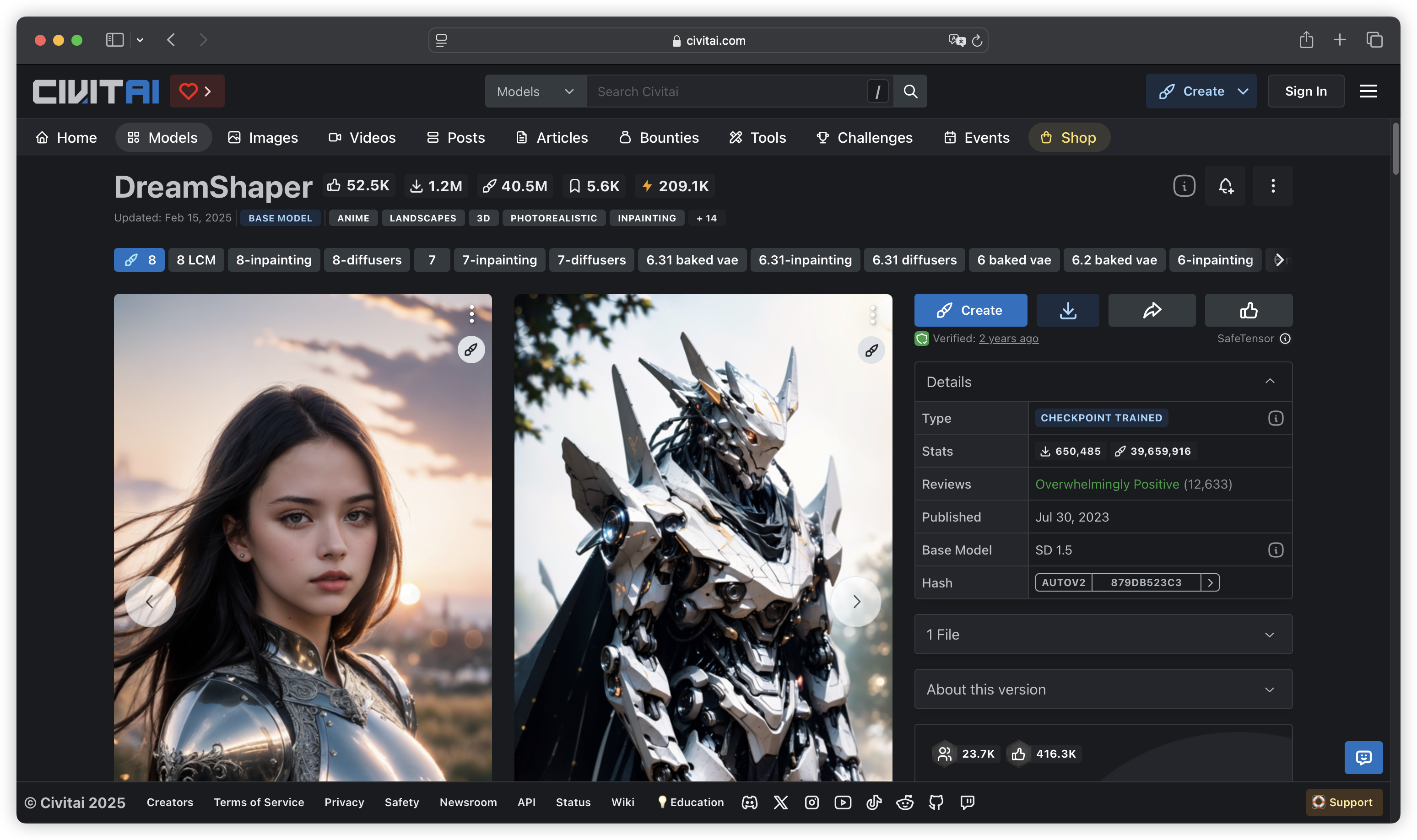
Task: Open the Bounties tab
Action: pyautogui.click(x=659, y=138)
